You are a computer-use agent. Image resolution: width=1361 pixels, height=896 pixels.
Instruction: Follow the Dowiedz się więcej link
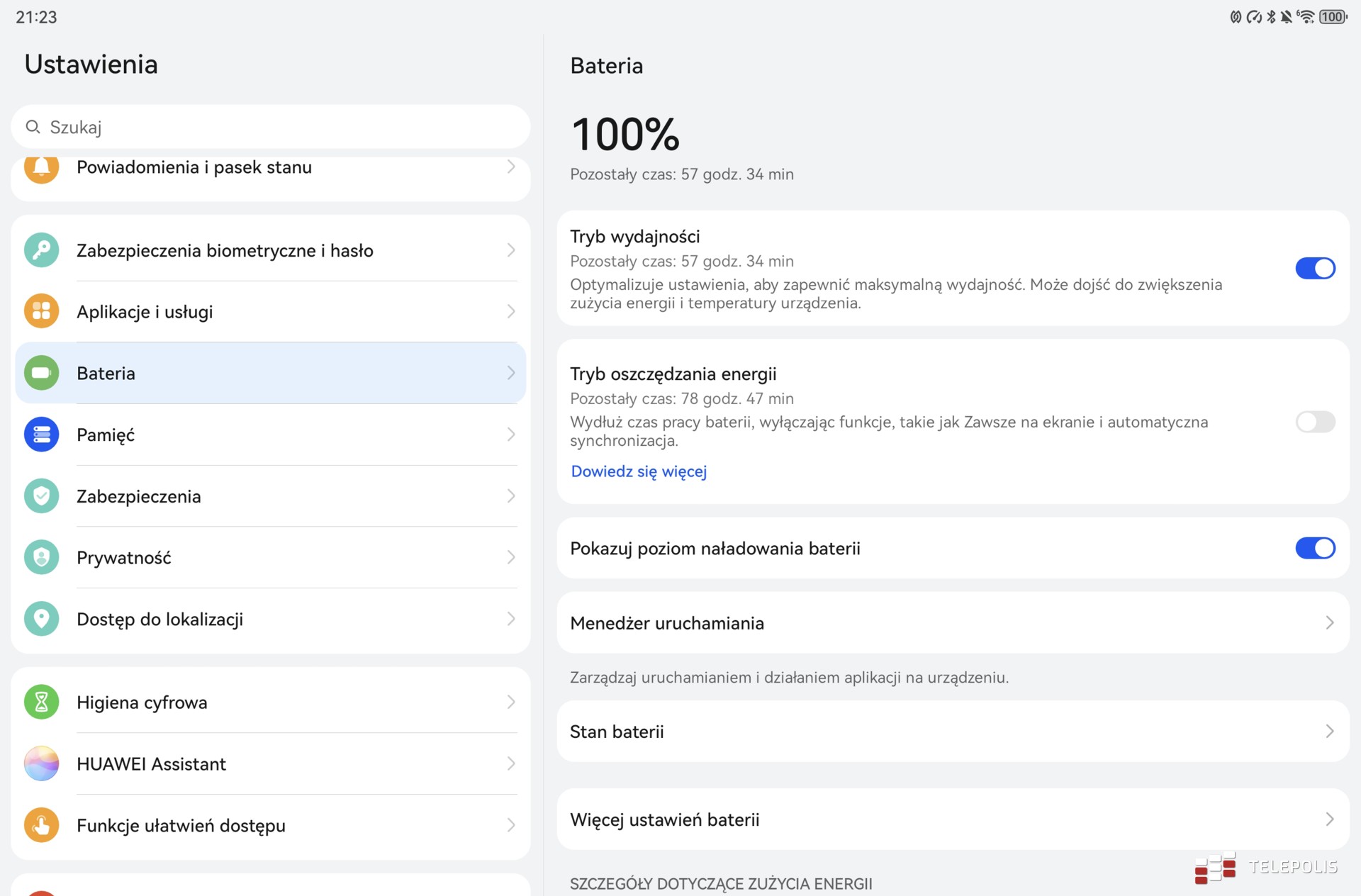(x=639, y=471)
